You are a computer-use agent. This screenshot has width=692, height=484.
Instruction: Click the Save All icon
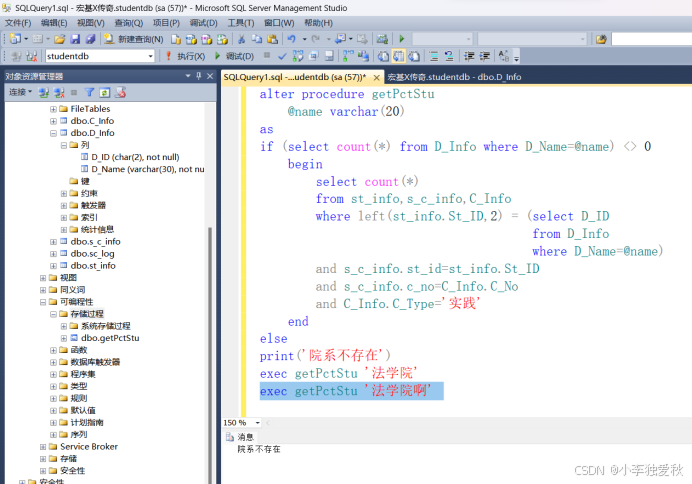90,39
